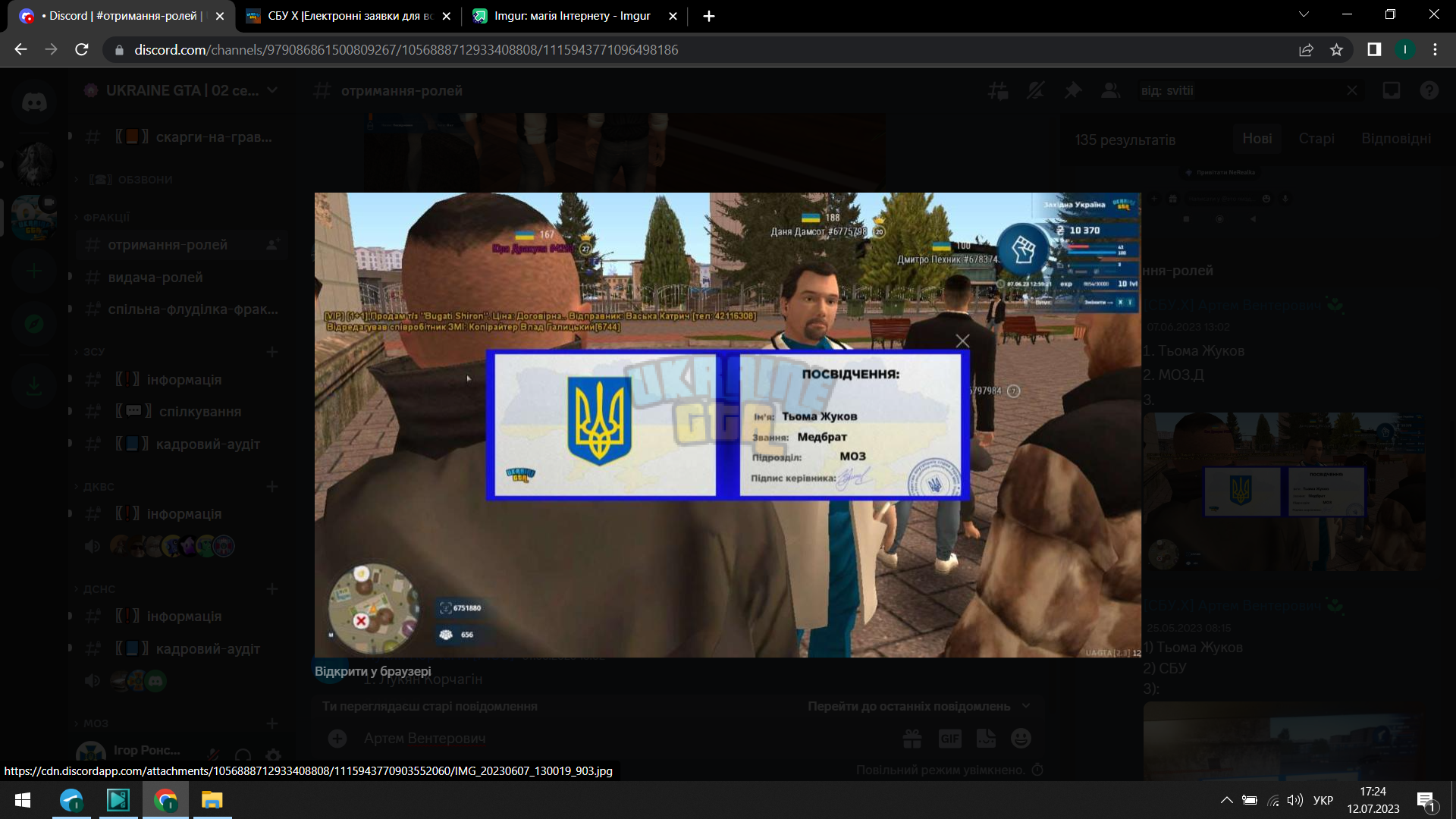Open user settings gear icon

click(x=273, y=755)
